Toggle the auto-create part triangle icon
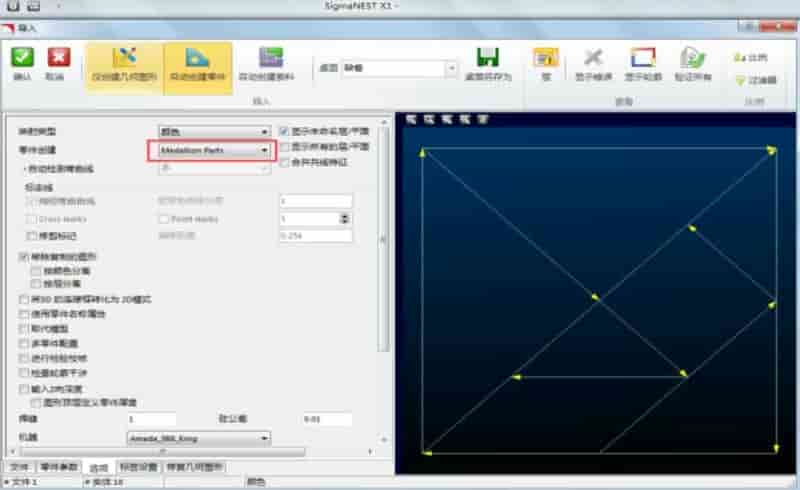Viewport: 800px width, 490px height. pos(197,58)
